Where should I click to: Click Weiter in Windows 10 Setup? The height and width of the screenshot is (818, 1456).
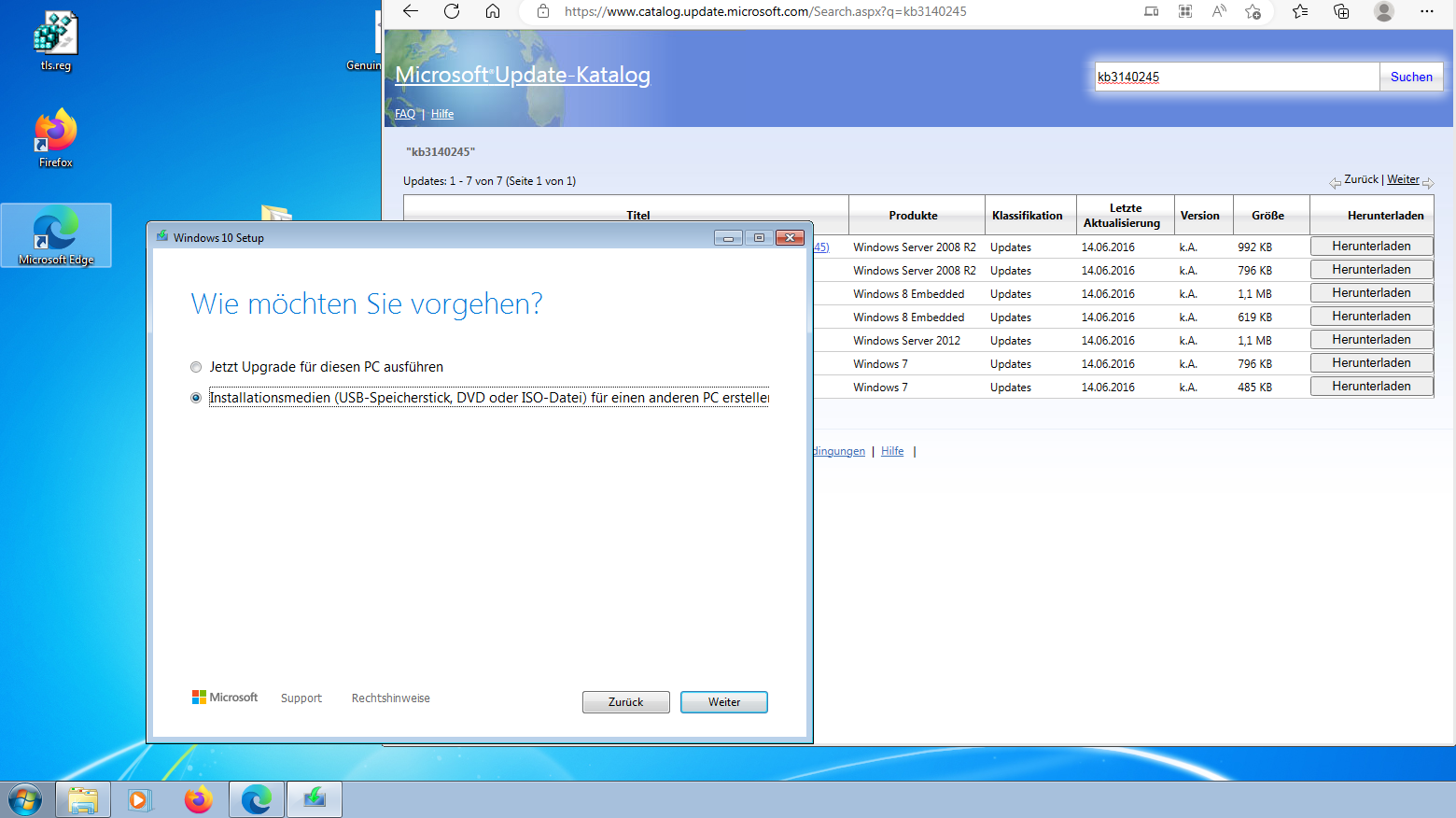(x=724, y=702)
